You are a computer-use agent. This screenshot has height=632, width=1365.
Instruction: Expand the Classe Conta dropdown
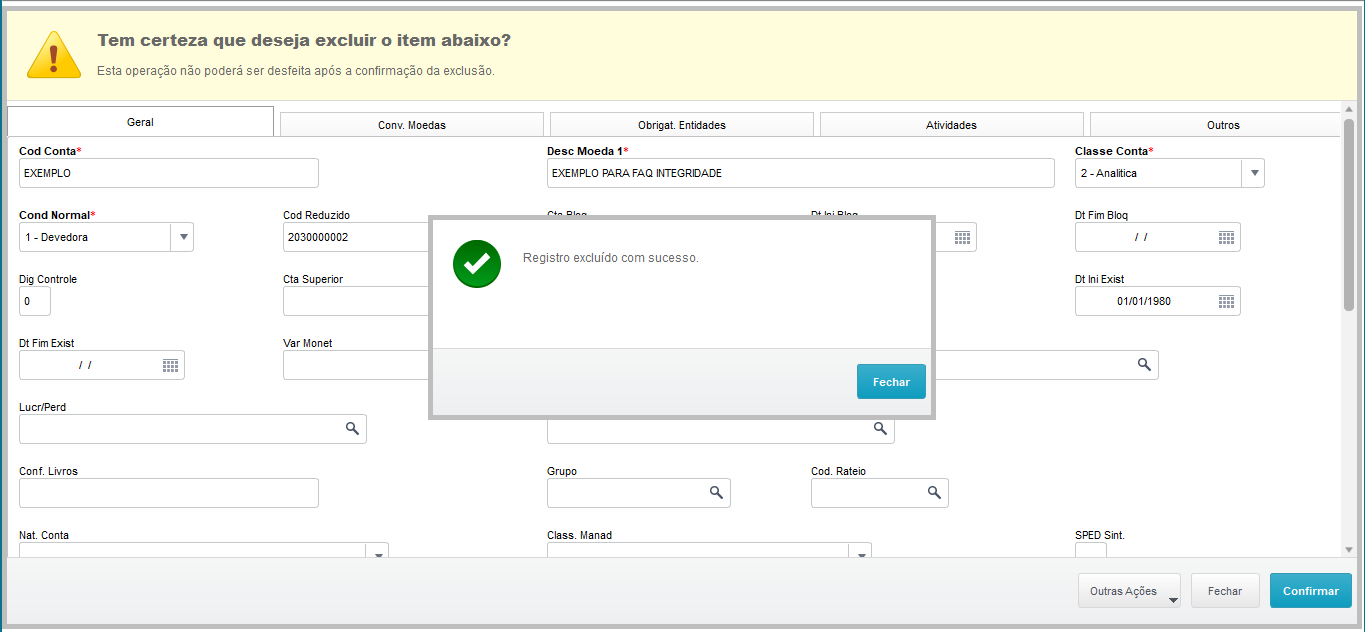coord(1253,173)
